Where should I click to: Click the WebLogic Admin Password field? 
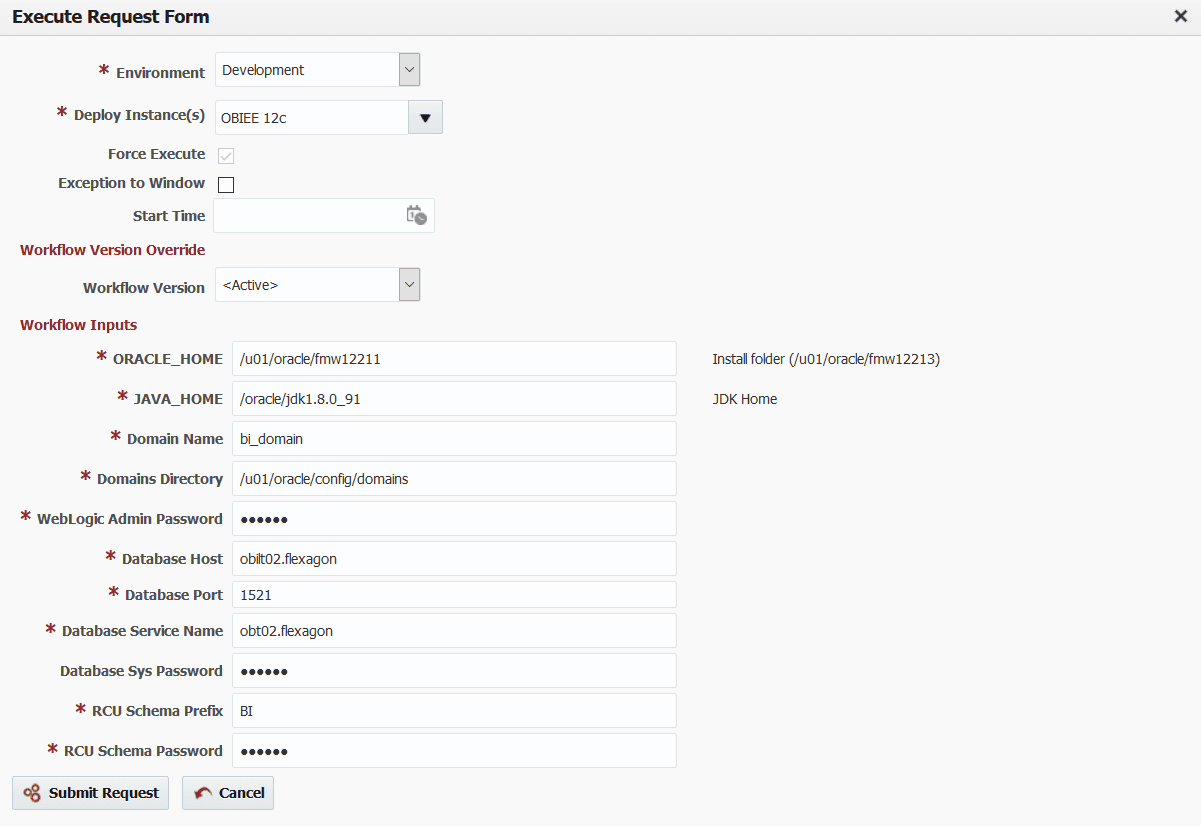point(454,519)
